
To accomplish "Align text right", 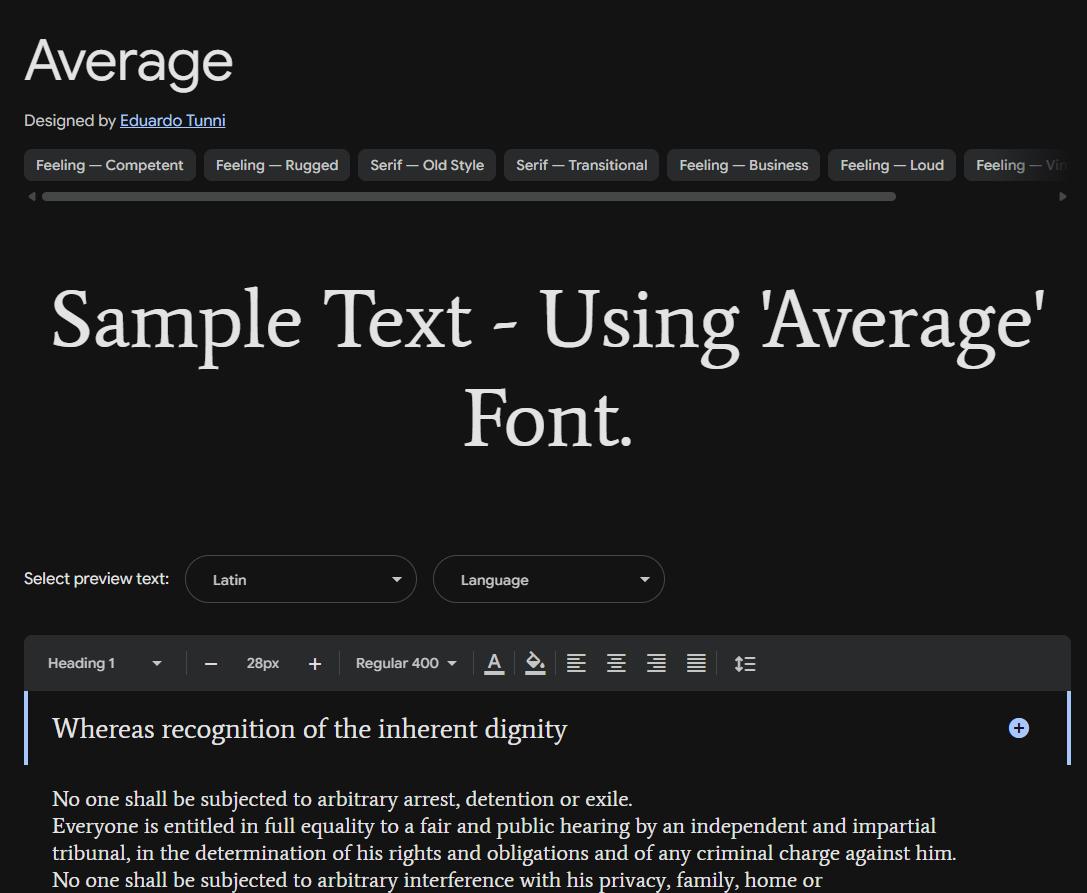I will tap(656, 664).
